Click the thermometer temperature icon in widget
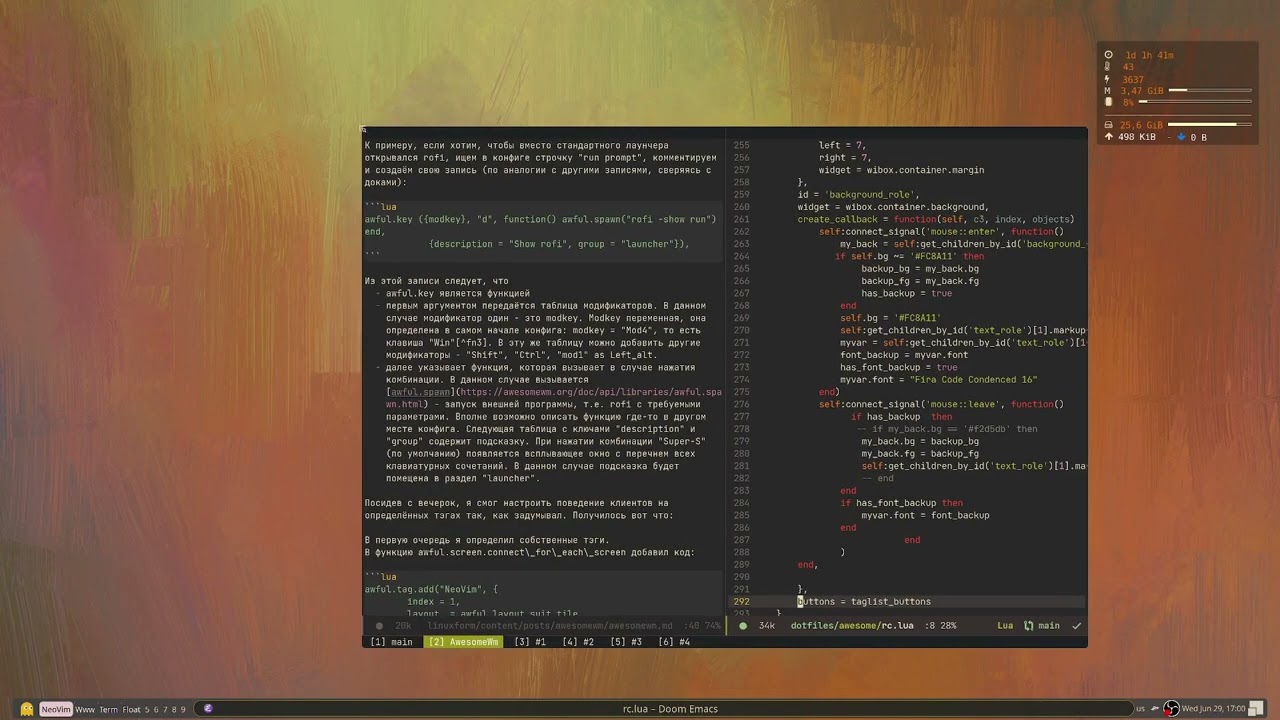Image resolution: width=1280 pixels, height=720 pixels. [1107, 67]
